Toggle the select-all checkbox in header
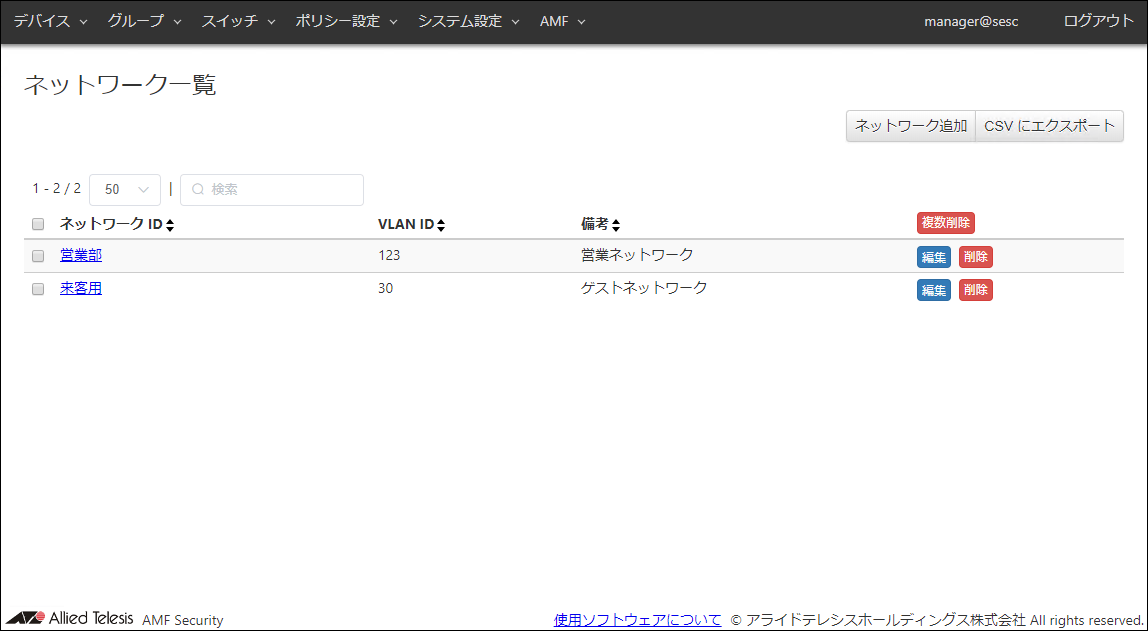 click(38, 224)
